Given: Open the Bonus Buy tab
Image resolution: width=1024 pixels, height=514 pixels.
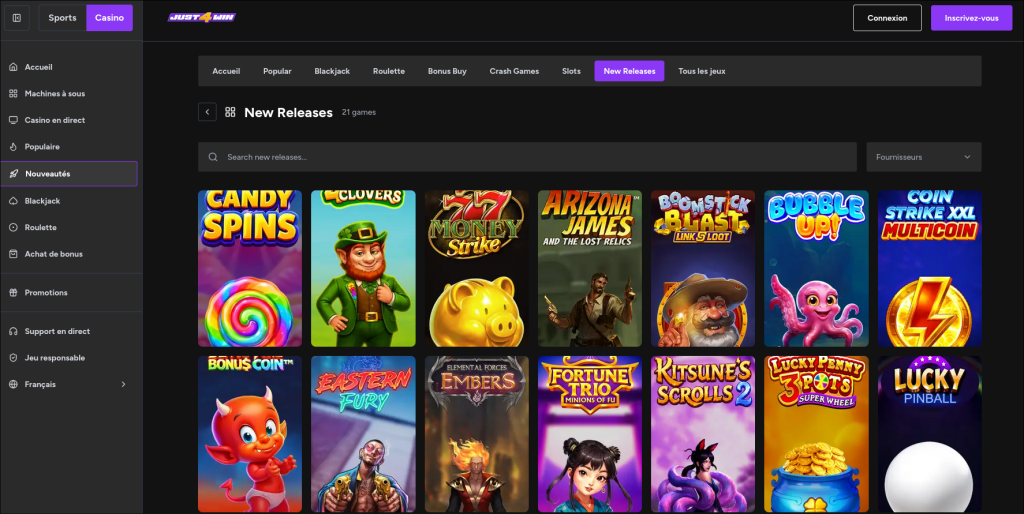Looking at the screenshot, I should click(x=447, y=71).
